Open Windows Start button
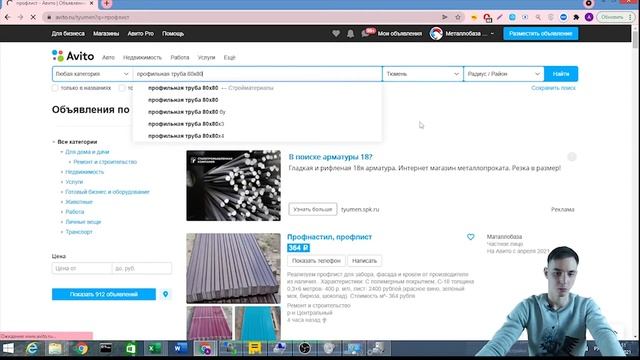640x360 pixels. [8, 349]
